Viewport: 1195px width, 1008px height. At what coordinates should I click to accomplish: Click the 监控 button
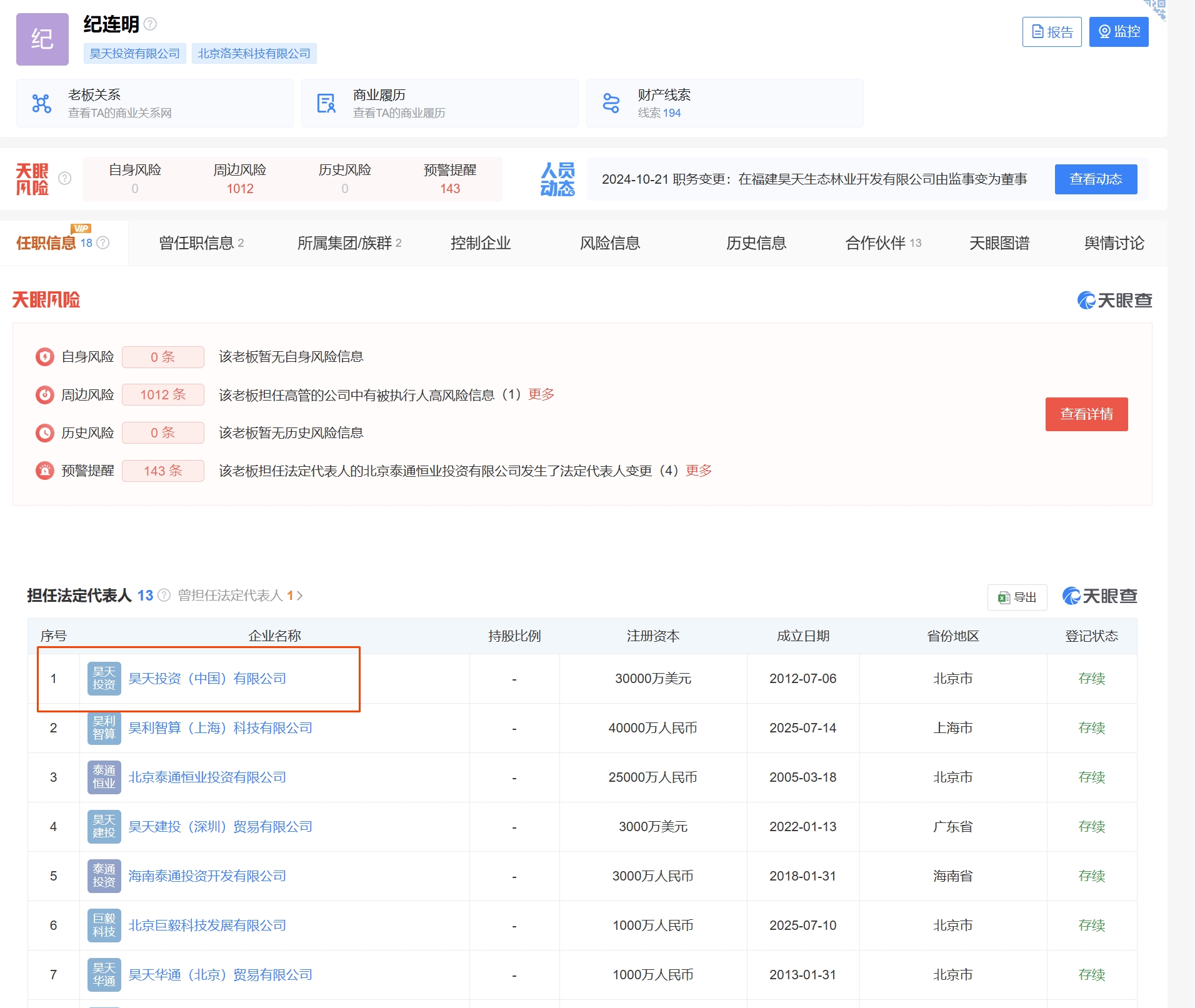pyautogui.click(x=1119, y=31)
